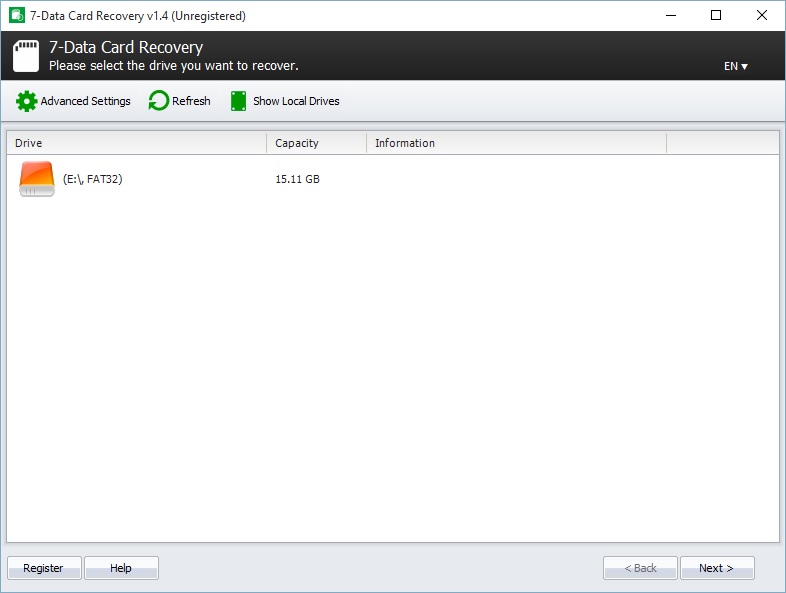The height and width of the screenshot is (593, 786).
Task: Sort by the Information column header
Action: tap(516, 143)
